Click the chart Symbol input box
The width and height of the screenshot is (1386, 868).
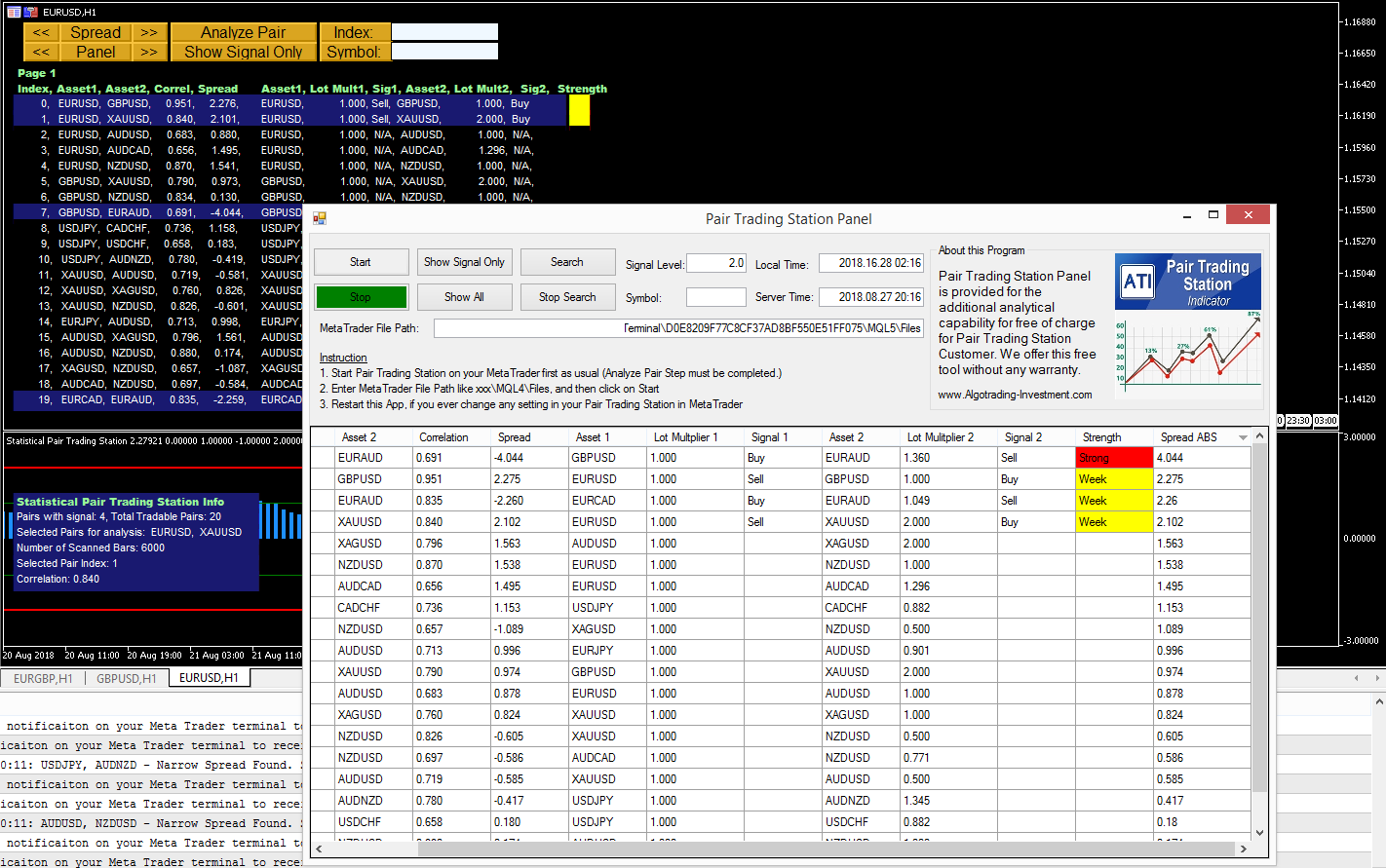(444, 52)
